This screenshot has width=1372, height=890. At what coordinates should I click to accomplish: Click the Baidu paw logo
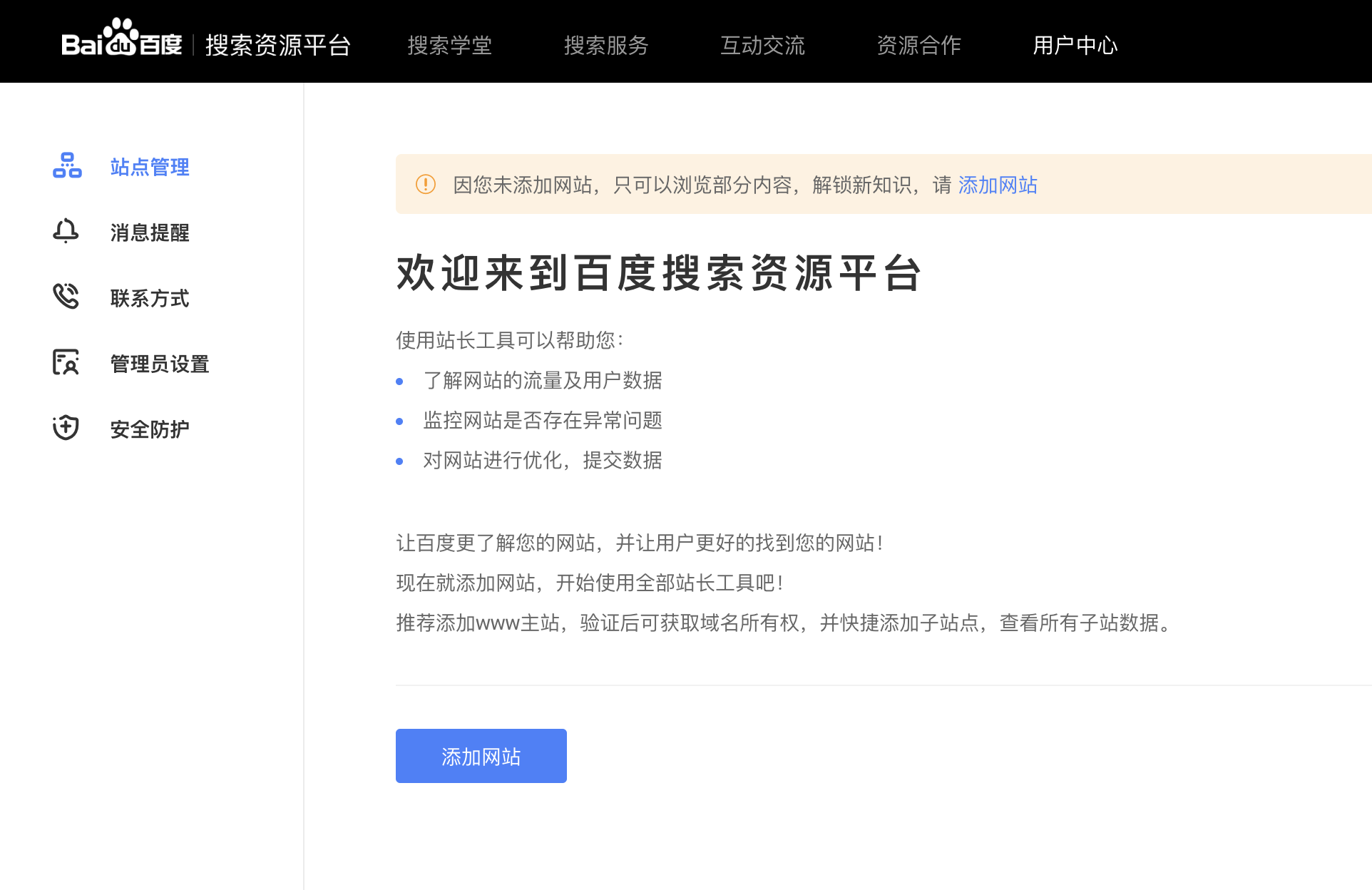(121, 39)
